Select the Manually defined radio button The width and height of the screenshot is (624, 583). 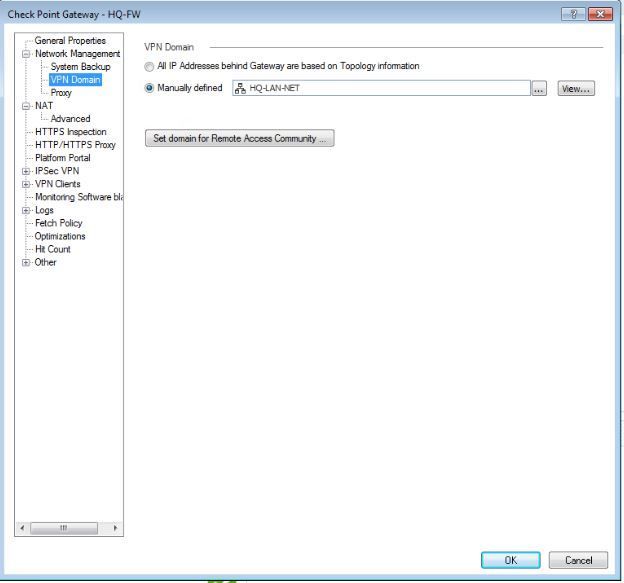[150, 89]
